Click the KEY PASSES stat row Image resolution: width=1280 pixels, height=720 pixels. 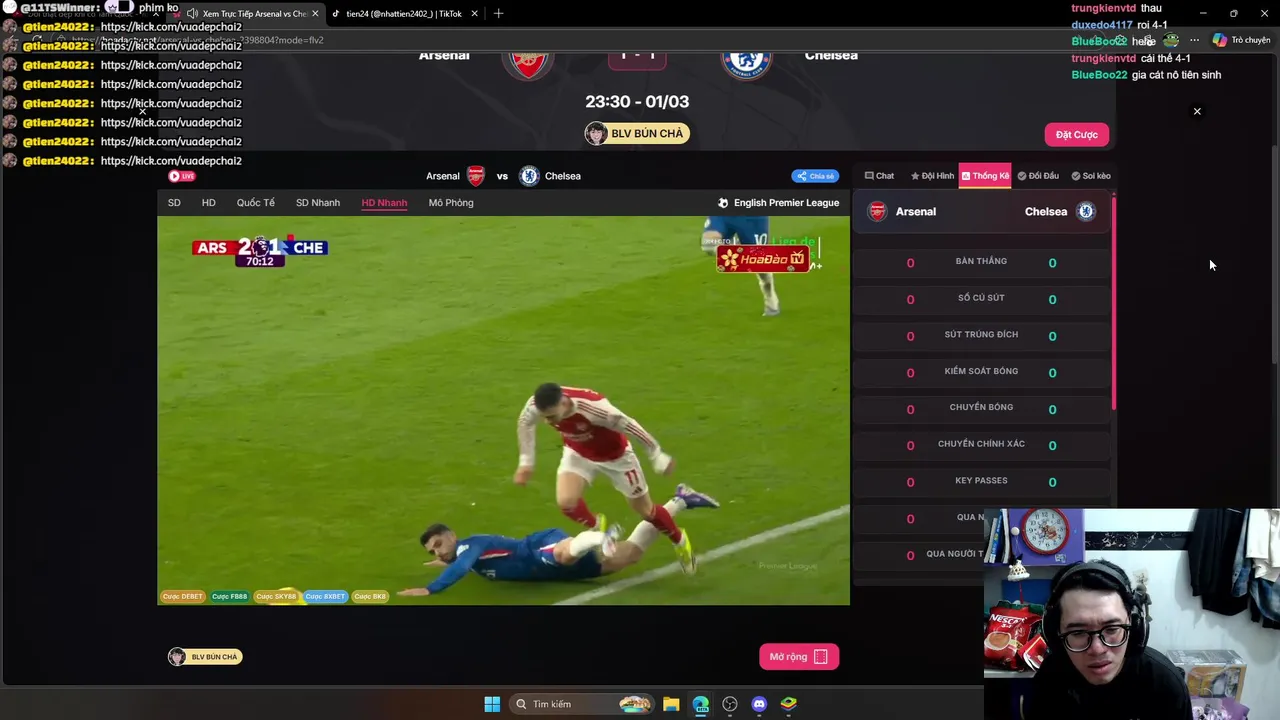click(x=981, y=482)
